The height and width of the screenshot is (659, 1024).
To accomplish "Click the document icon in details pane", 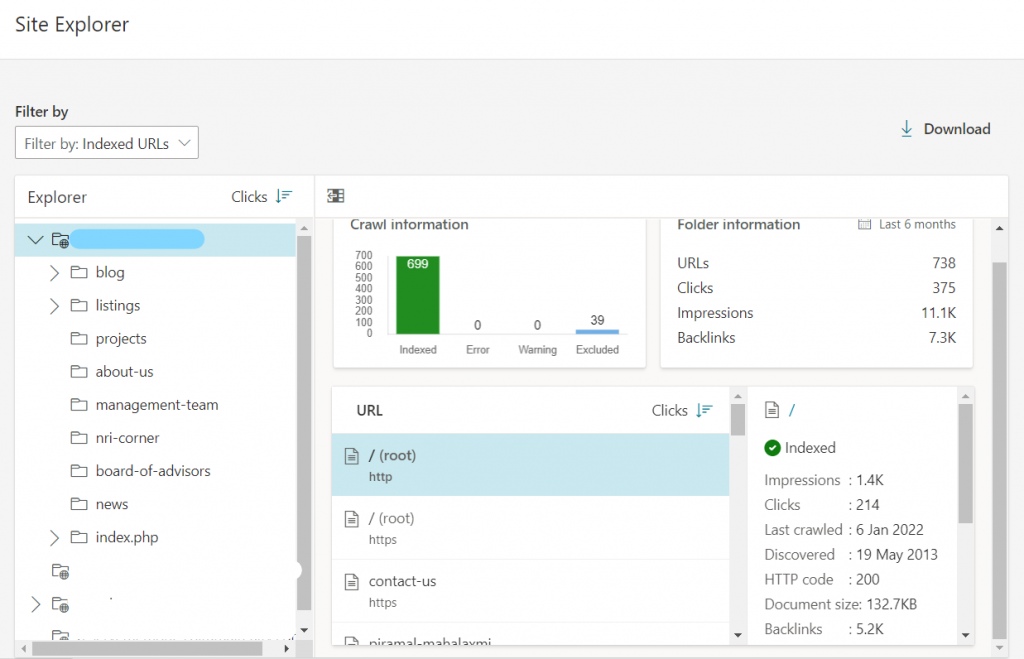I will (x=772, y=410).
